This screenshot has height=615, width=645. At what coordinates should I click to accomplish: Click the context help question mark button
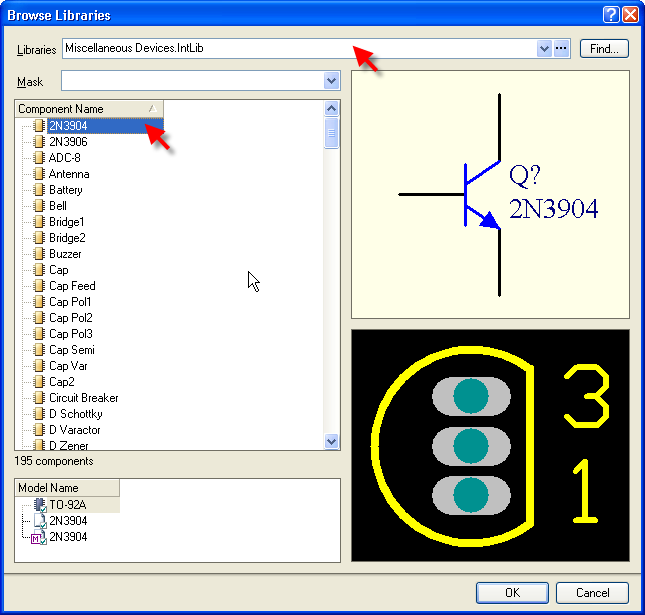click(611, 15)
